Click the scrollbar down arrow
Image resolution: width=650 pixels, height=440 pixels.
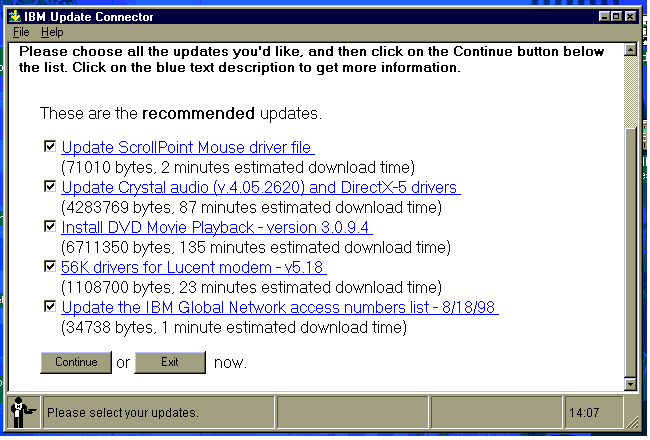point(630,383)
